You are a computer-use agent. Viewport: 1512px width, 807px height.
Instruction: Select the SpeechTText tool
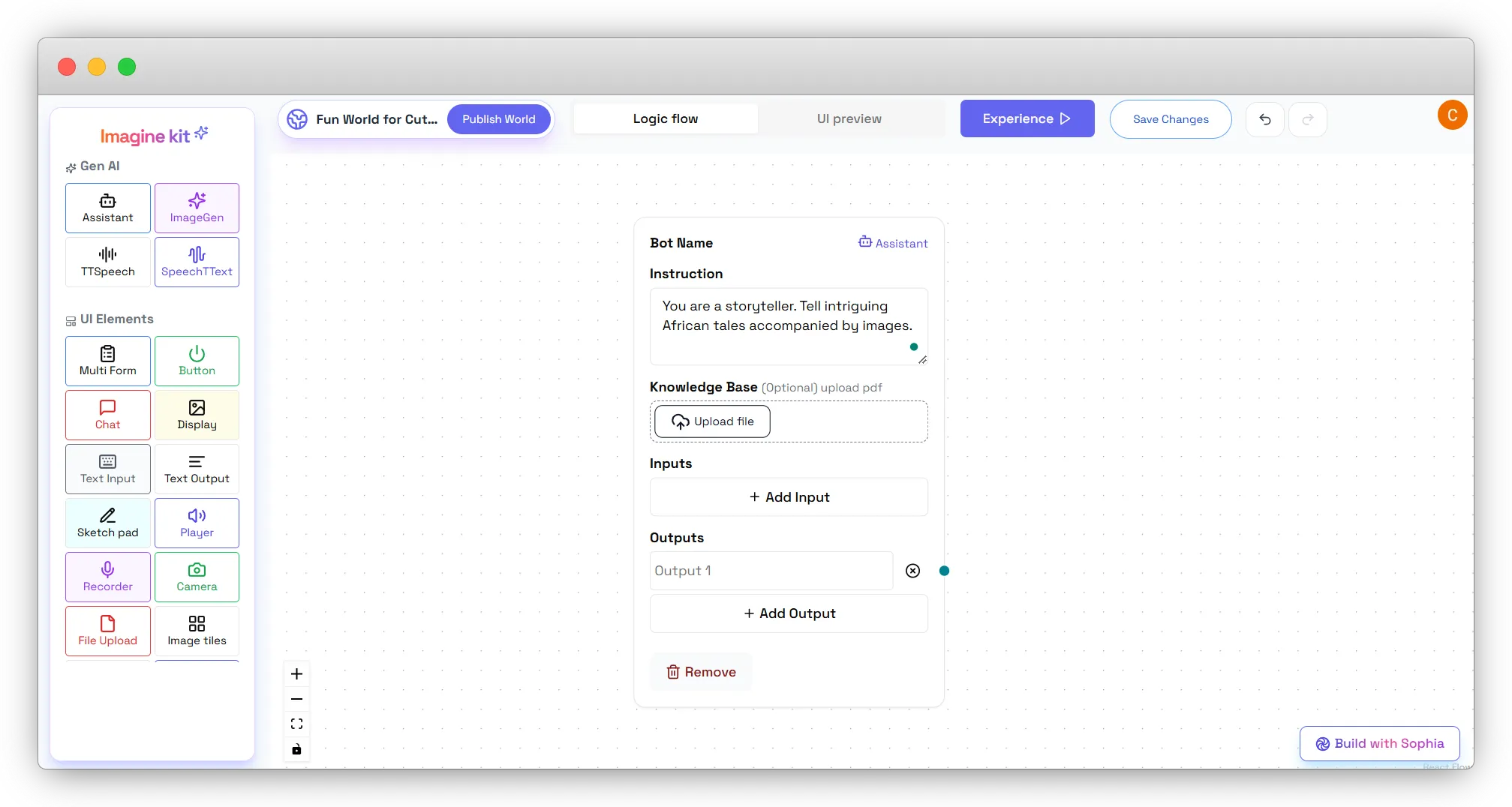coord(197,262)
